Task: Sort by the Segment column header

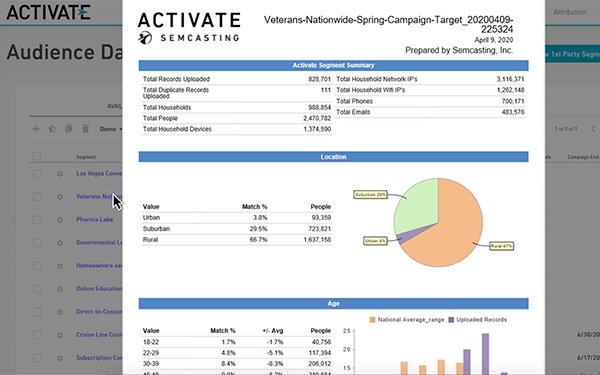Action: click(86, 157)
